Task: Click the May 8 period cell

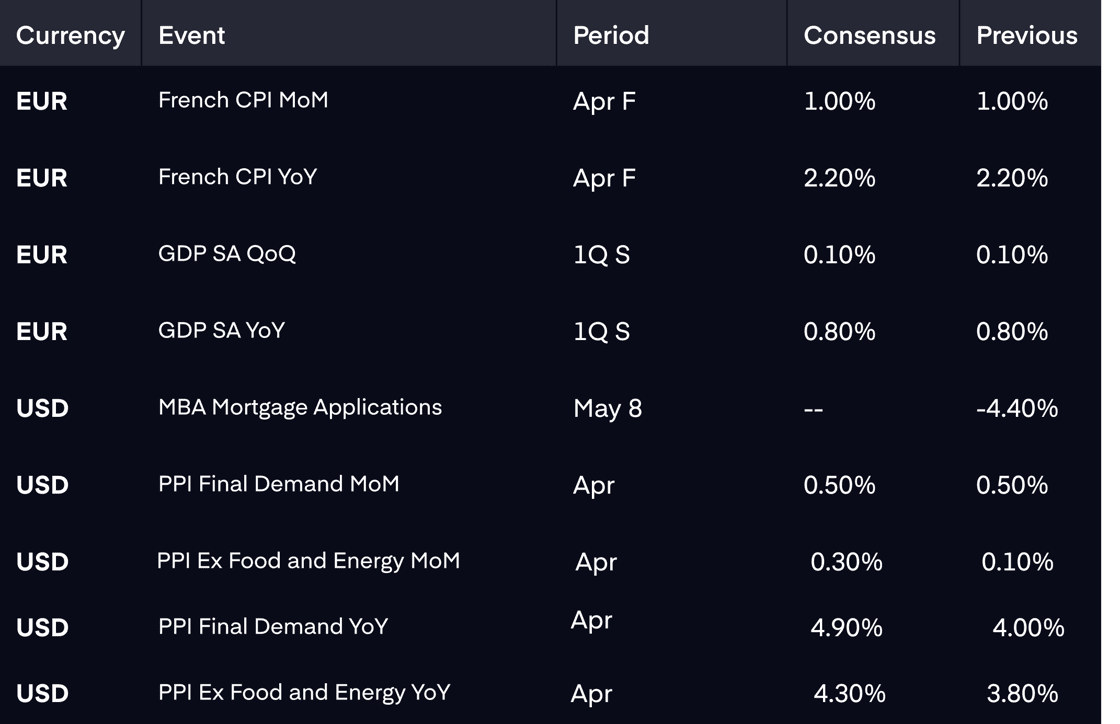Action: click(607, 408)
